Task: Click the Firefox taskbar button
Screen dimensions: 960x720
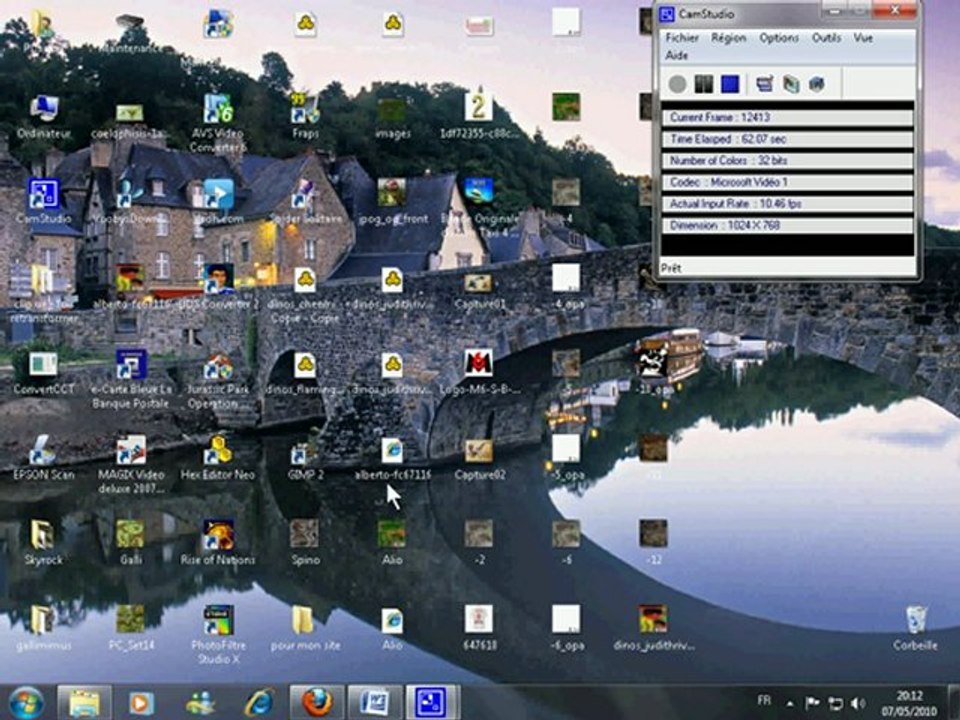Action: click(x=317, y=702)
